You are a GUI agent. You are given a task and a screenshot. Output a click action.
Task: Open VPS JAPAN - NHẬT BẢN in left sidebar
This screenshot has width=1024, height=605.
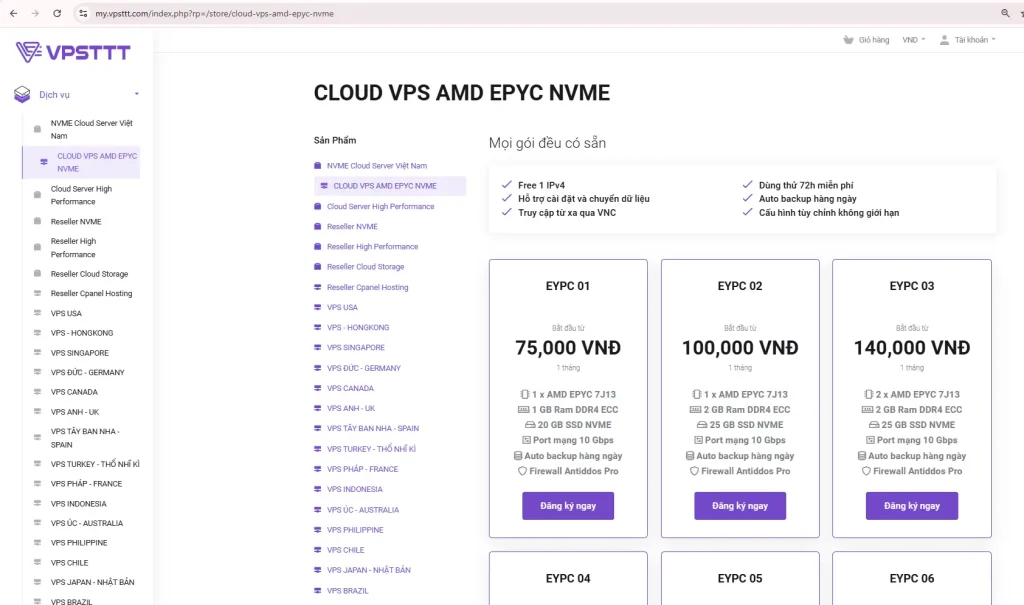pos(92,582)
